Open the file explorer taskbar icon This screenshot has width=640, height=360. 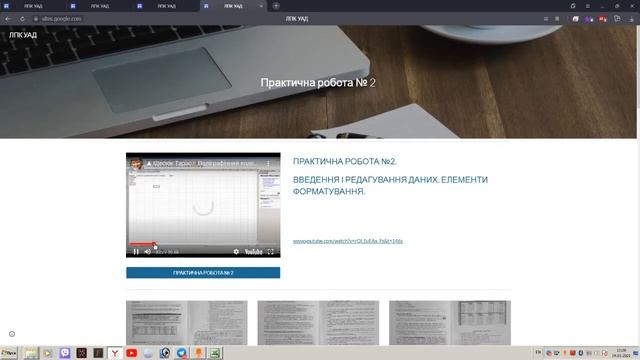pyautogui.click(x=30, y=353)
